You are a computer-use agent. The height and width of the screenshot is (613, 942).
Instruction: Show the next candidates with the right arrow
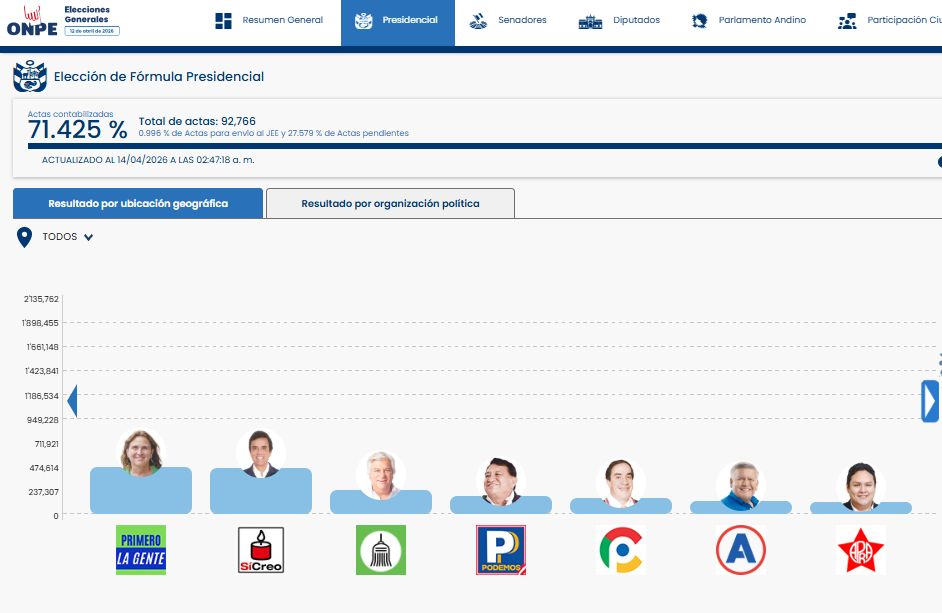(x=930, y=401)
